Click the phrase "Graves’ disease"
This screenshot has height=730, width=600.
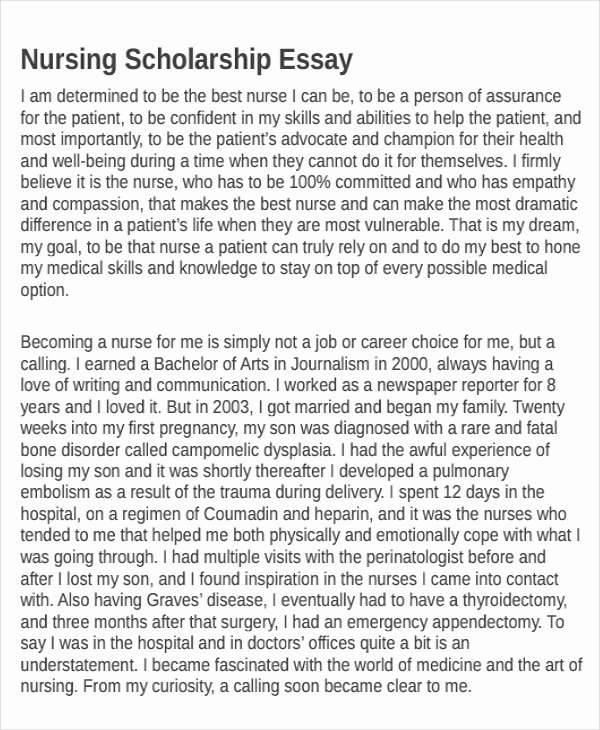[x=207, y=600]
